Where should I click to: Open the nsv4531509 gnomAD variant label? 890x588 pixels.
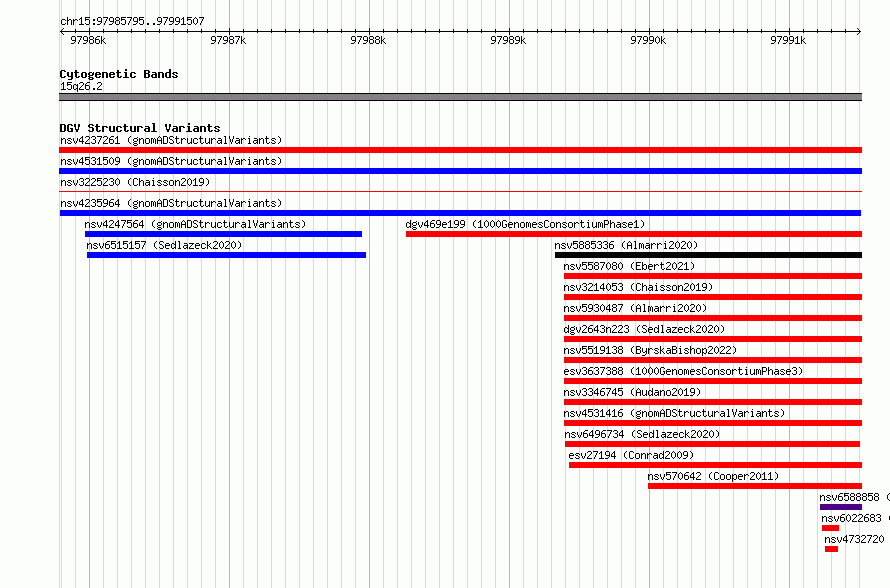point(171,161)
